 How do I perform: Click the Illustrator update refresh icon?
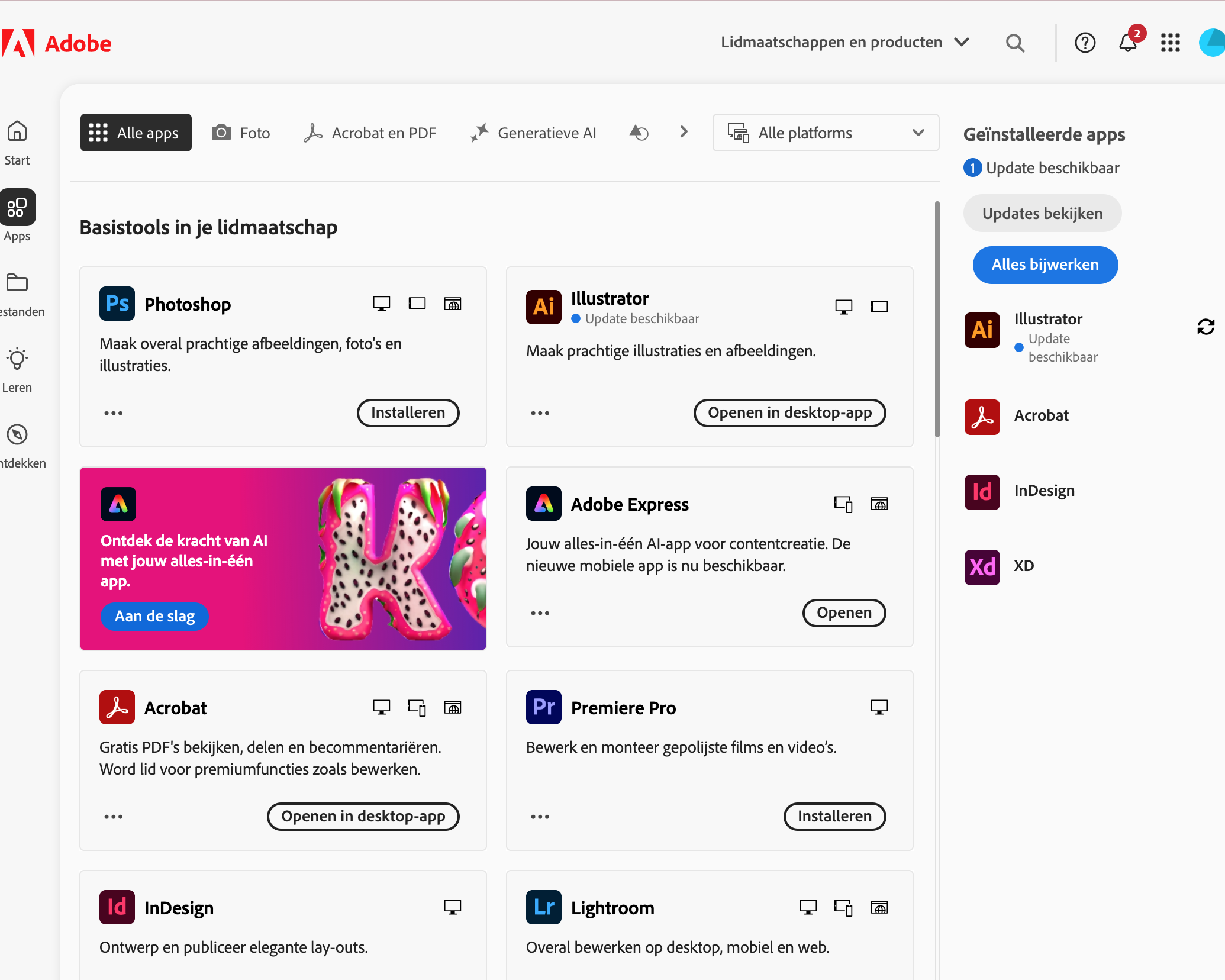point(1205,327)
